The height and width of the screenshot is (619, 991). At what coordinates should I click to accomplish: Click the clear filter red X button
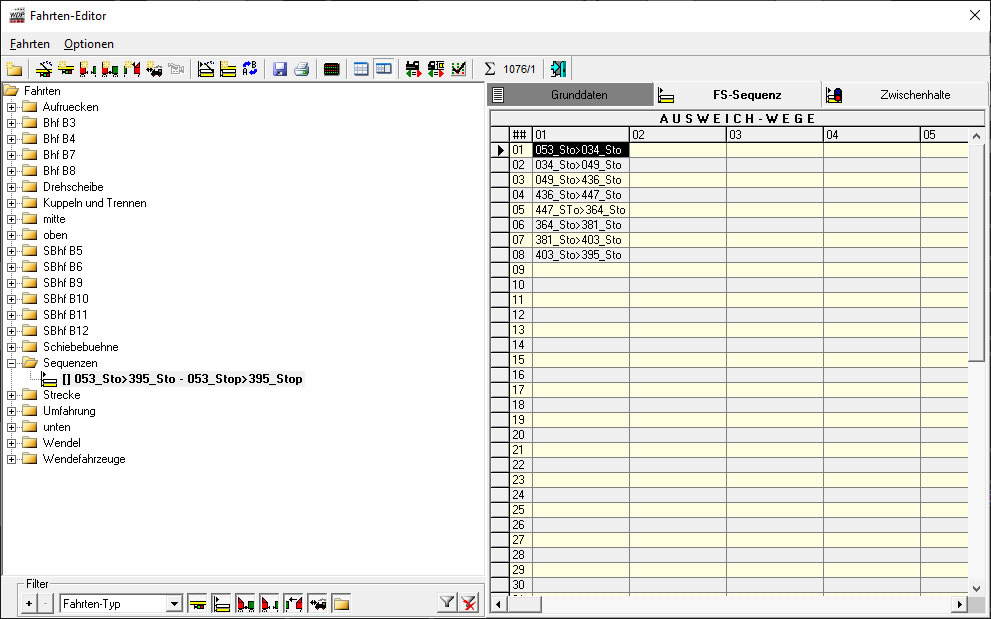pos(469,603)
